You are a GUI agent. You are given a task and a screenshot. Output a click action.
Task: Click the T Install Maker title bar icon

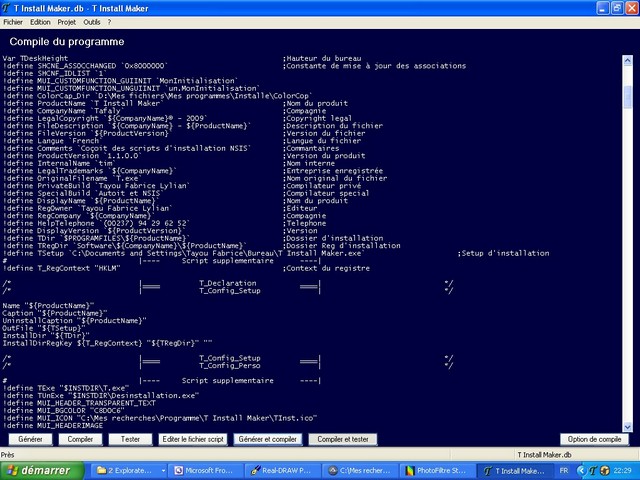click(6, 8)
